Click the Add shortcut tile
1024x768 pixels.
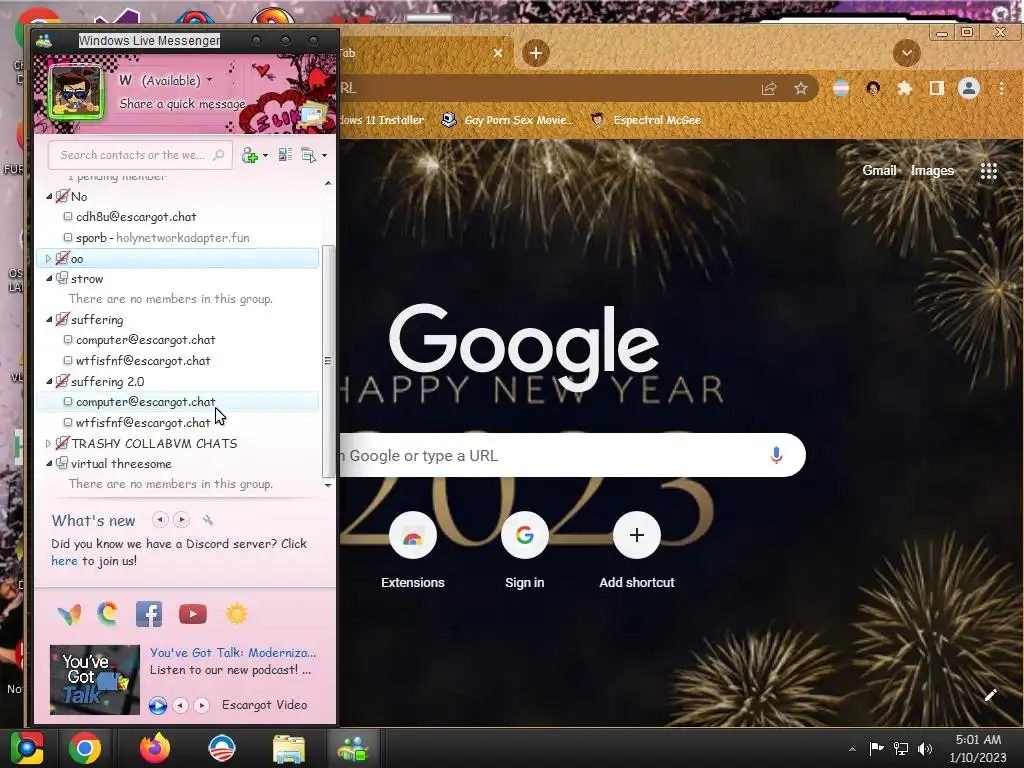(637, 552)
